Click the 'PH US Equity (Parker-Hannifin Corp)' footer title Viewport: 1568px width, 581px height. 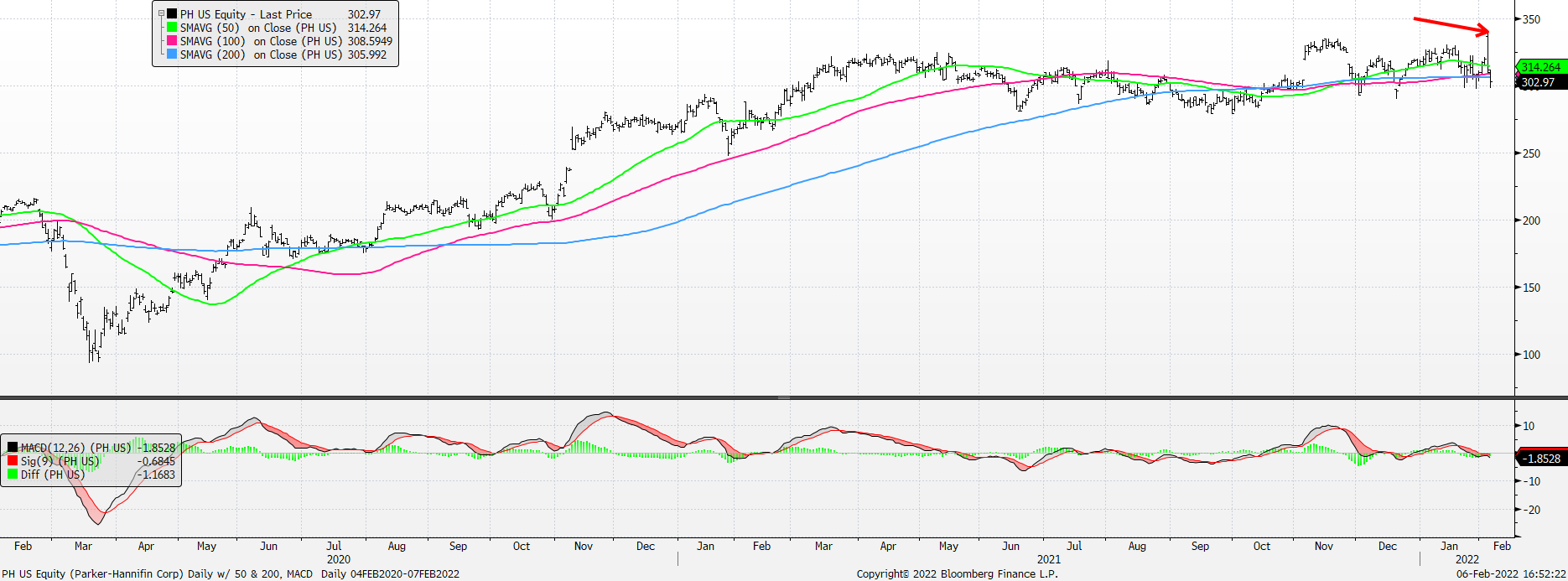click(92, 574)
